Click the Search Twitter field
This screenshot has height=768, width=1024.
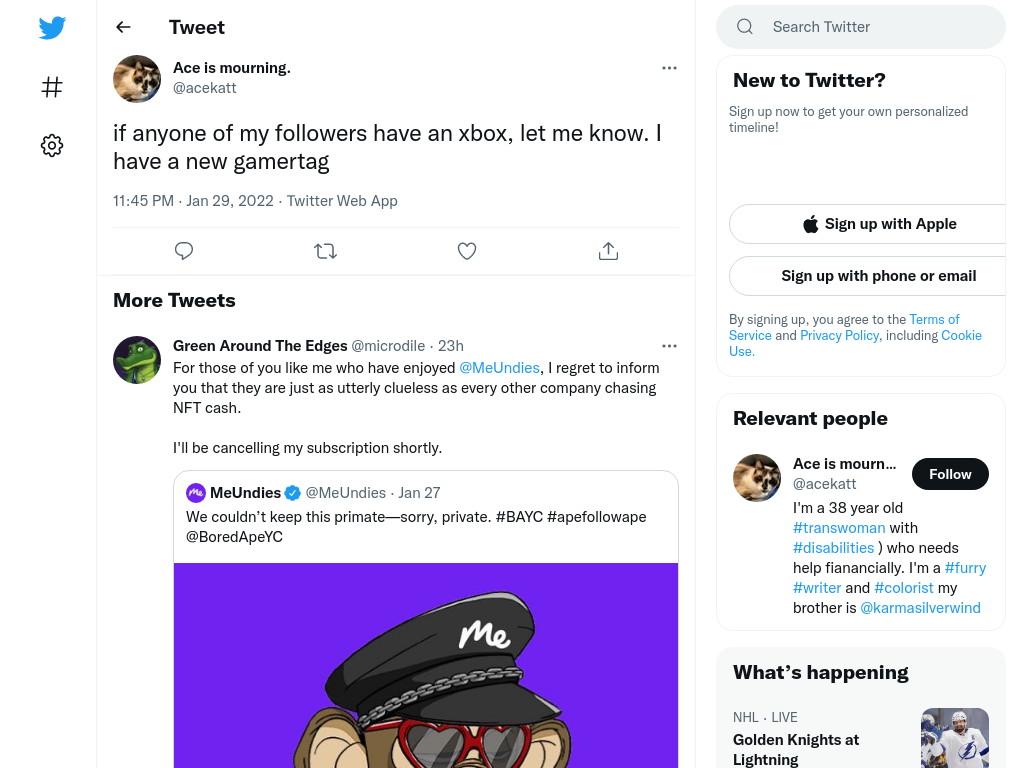(x=861, y=27)
